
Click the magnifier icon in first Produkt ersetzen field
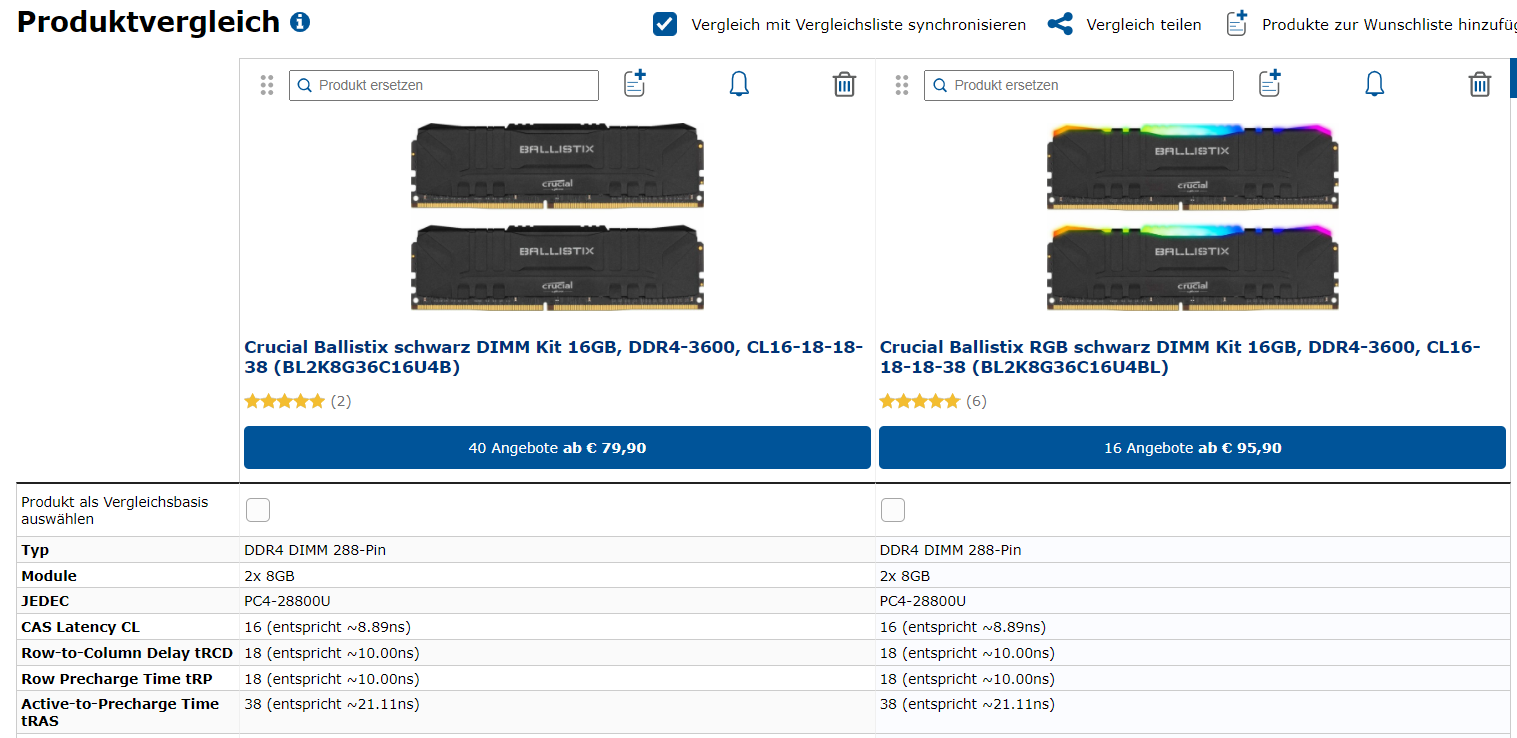coord(305,85)
